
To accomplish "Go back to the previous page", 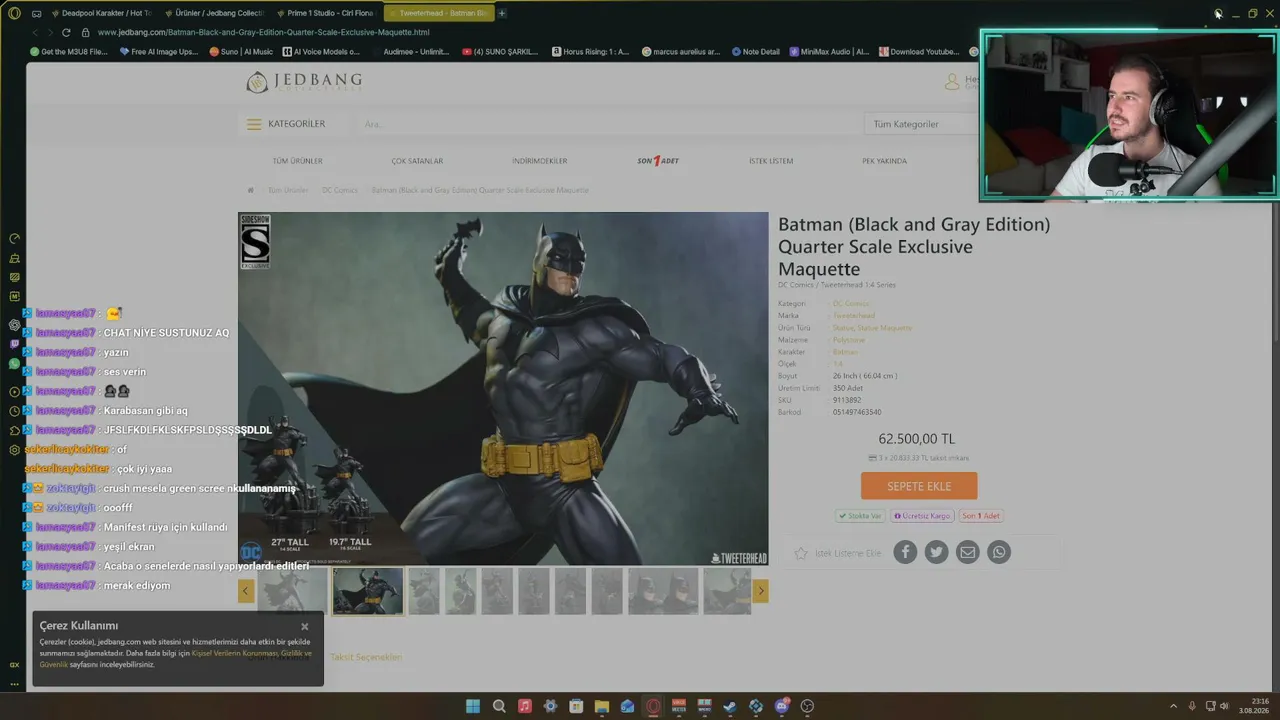I will point(35,32).
